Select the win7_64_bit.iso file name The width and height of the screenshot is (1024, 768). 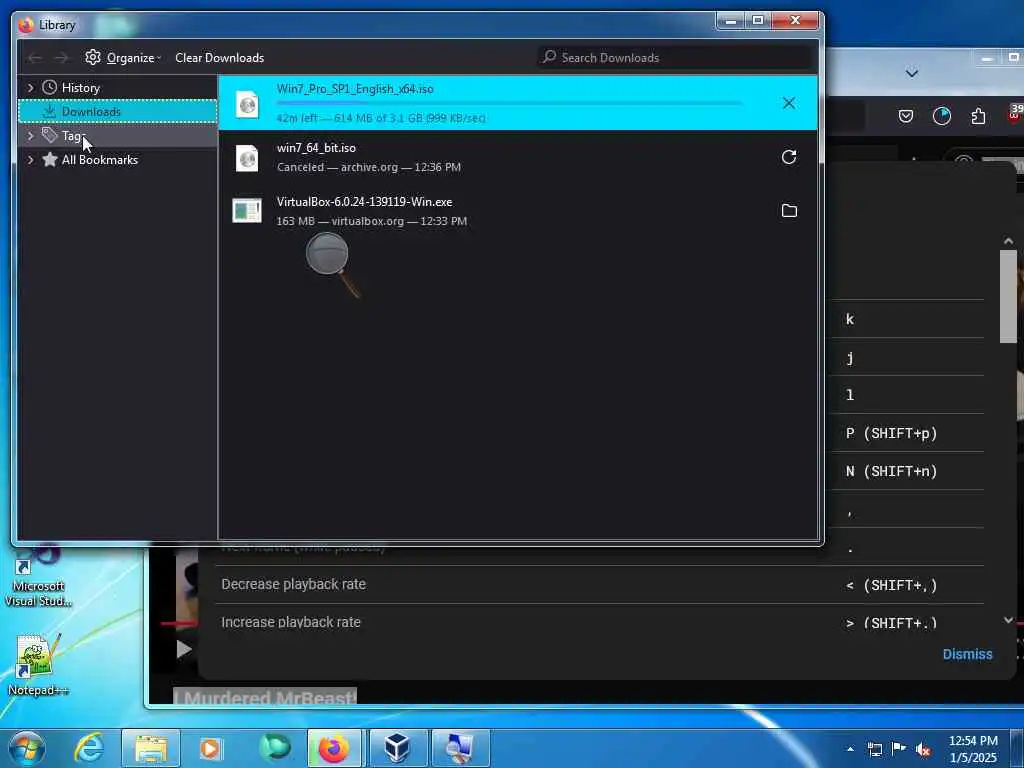(316, 148)
